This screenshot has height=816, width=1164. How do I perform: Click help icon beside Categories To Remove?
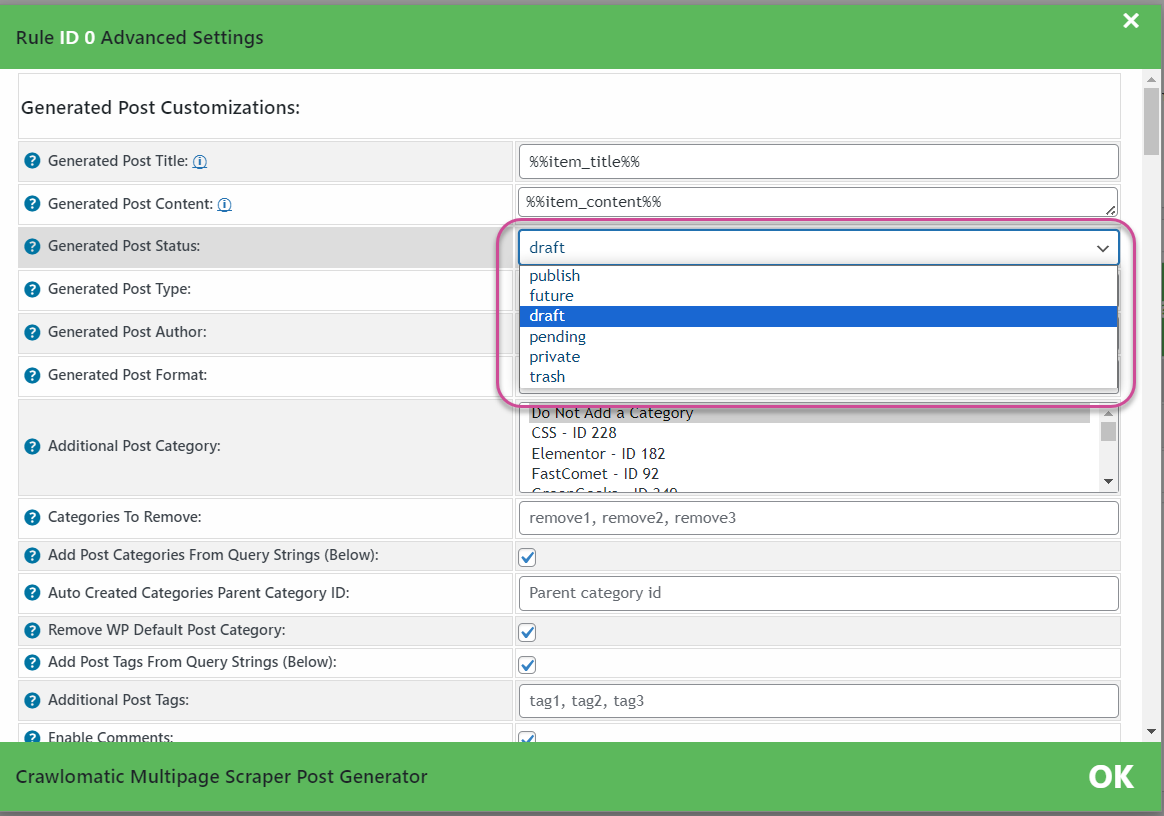(32, 518)
